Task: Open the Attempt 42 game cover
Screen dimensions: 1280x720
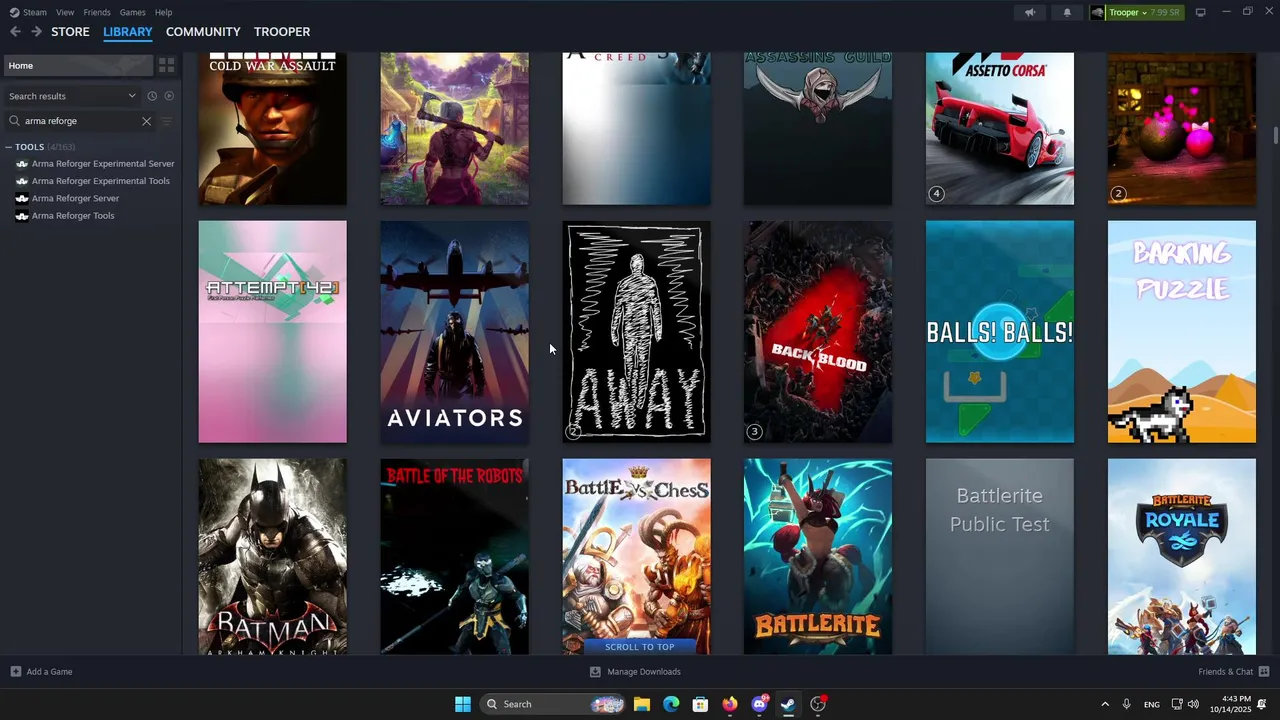Action: pyautogui.click(x=272, y=332)
